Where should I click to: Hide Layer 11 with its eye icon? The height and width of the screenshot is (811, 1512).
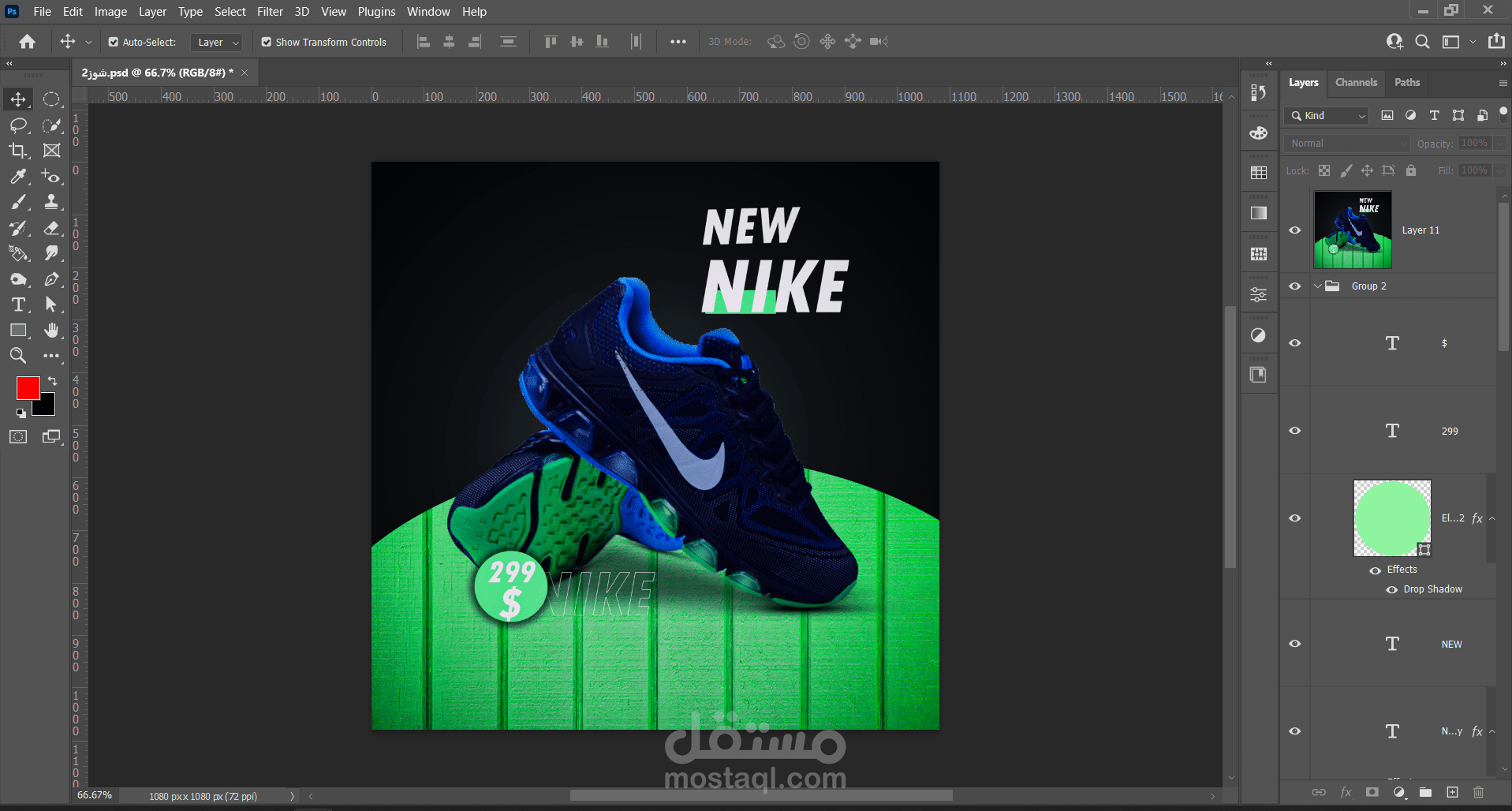tap(1295, 230)
